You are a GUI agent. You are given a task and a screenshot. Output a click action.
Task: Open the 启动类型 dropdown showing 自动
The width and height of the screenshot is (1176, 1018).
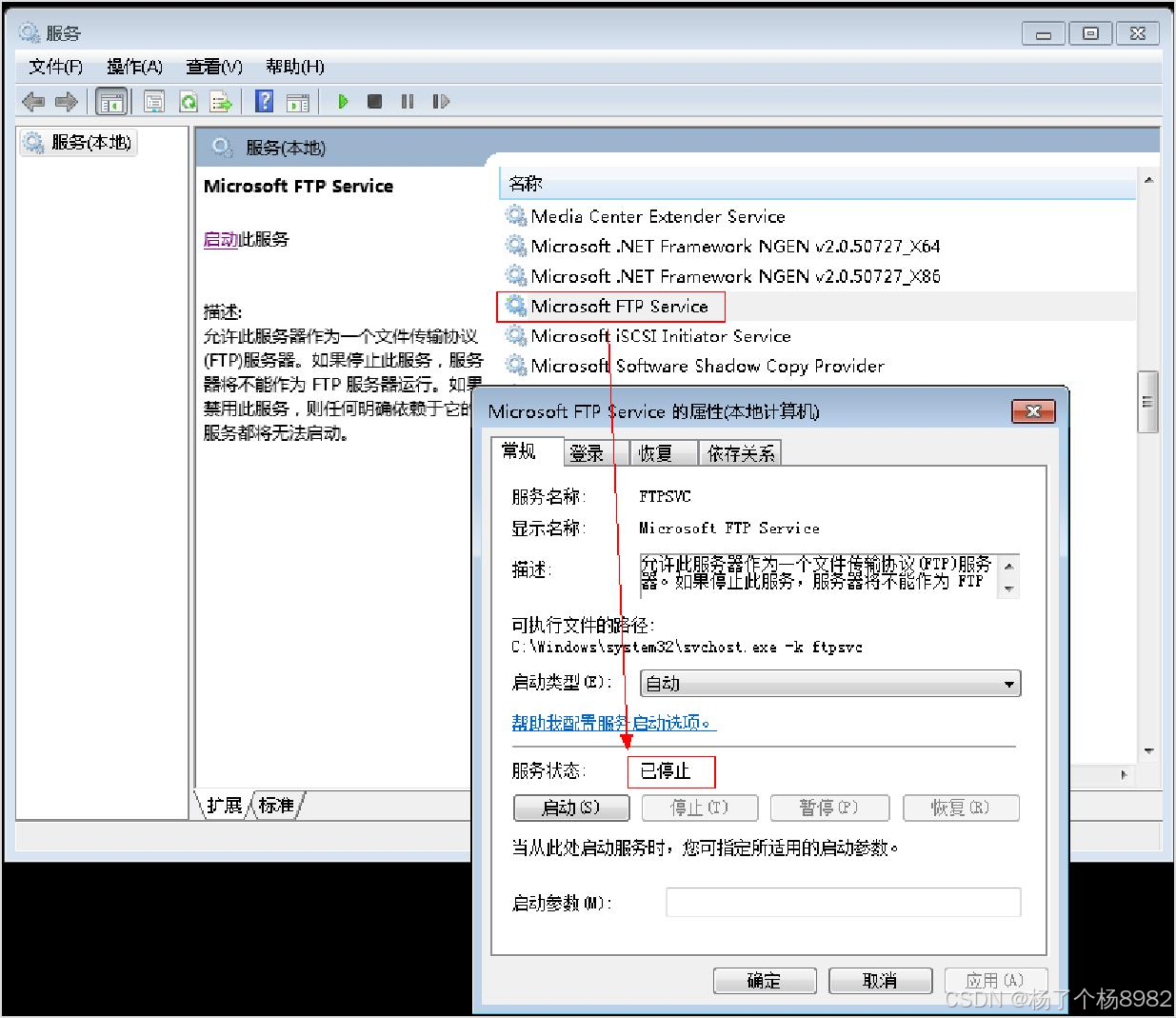tap(830, 684)
